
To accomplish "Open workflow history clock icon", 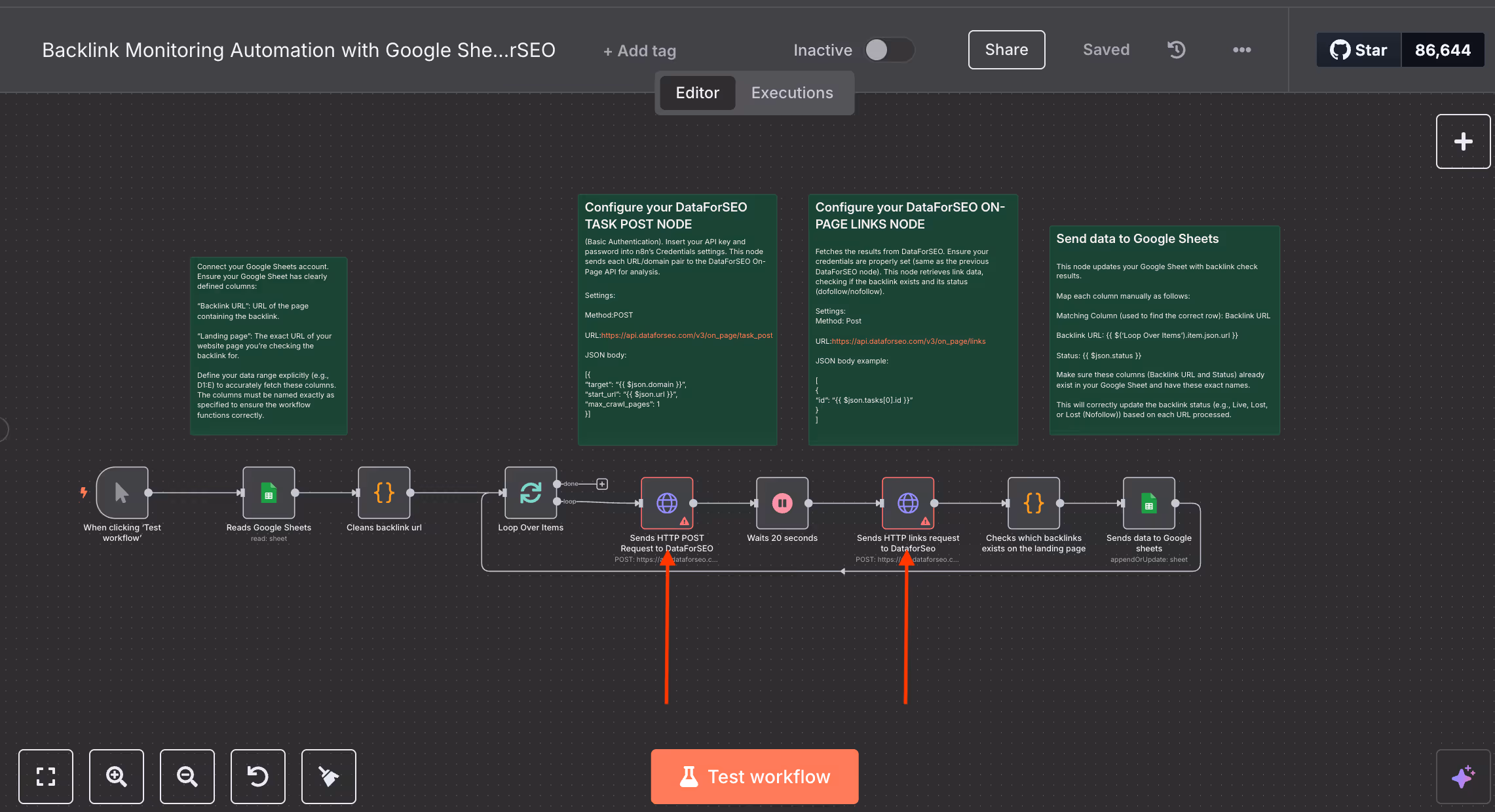I will click(1177, 50).
